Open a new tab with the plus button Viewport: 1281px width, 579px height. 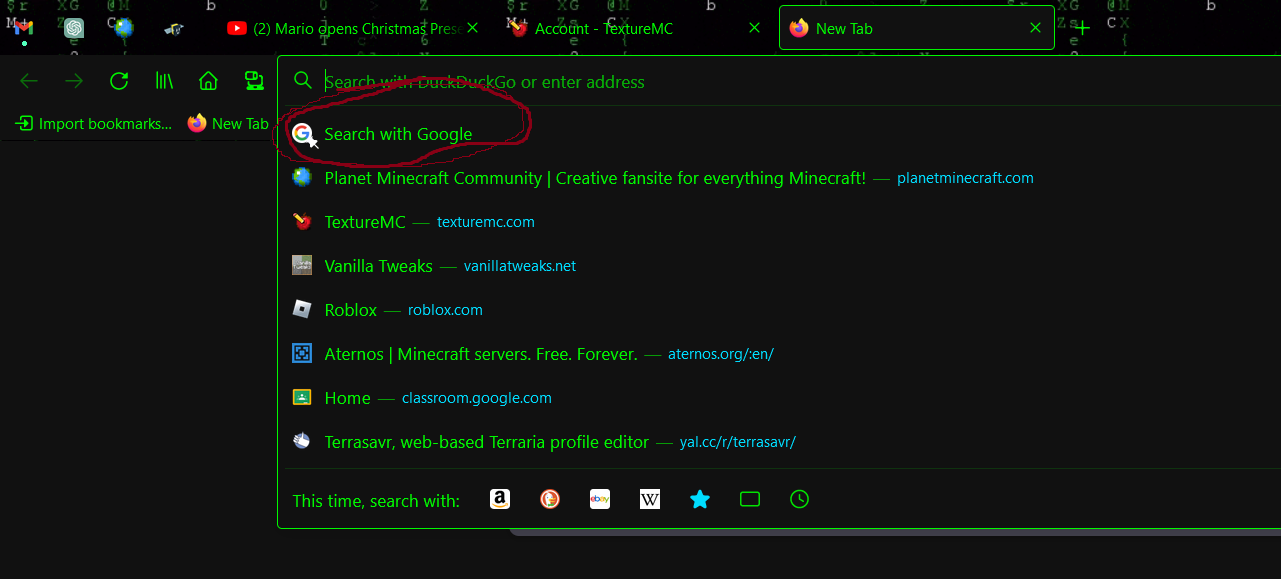1082,28
